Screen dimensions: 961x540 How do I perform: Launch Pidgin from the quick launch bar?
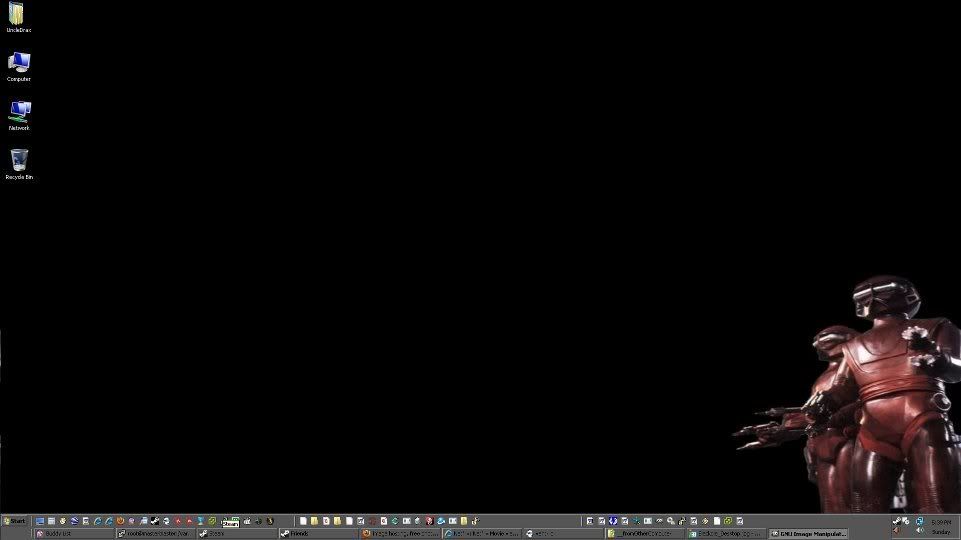coord(131,521)
